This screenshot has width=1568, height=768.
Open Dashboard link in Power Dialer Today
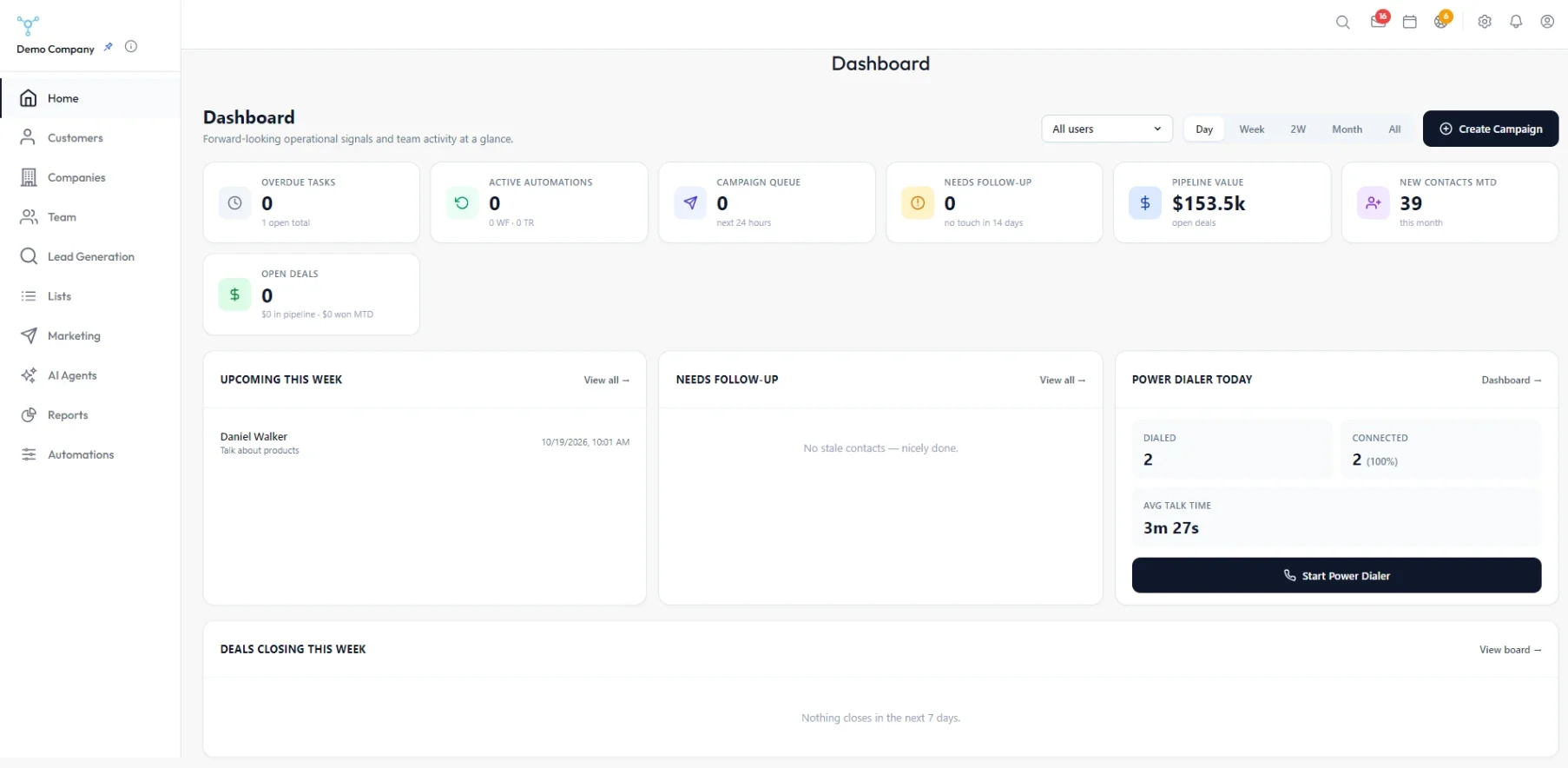(1511, 381)
